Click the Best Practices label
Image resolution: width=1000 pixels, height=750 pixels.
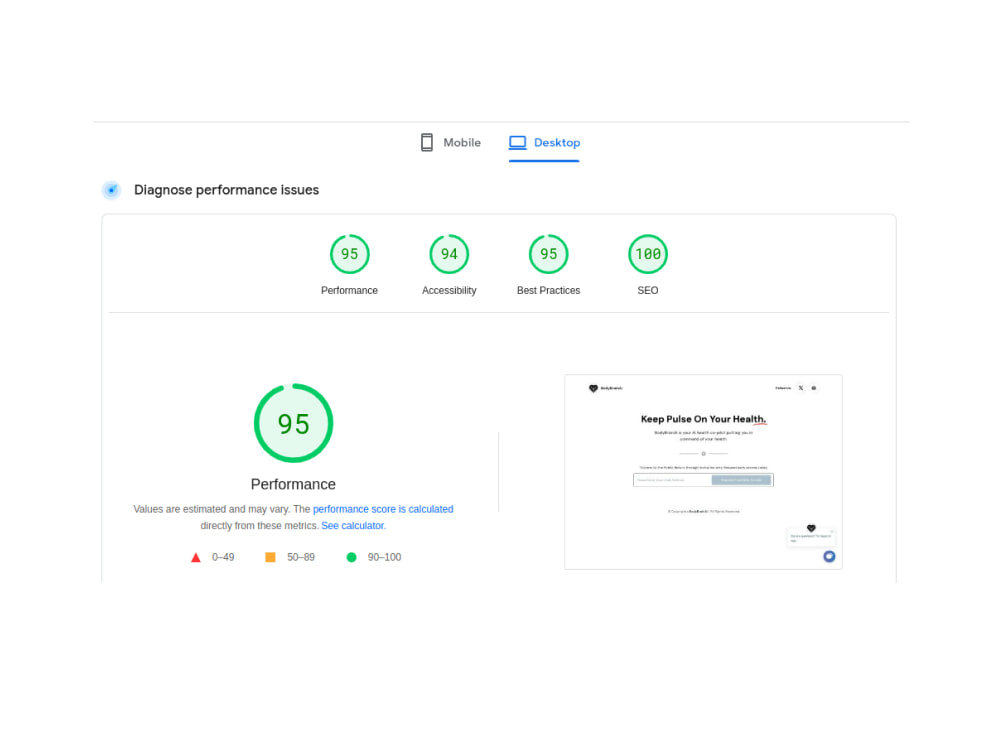(x=548, y=290)
